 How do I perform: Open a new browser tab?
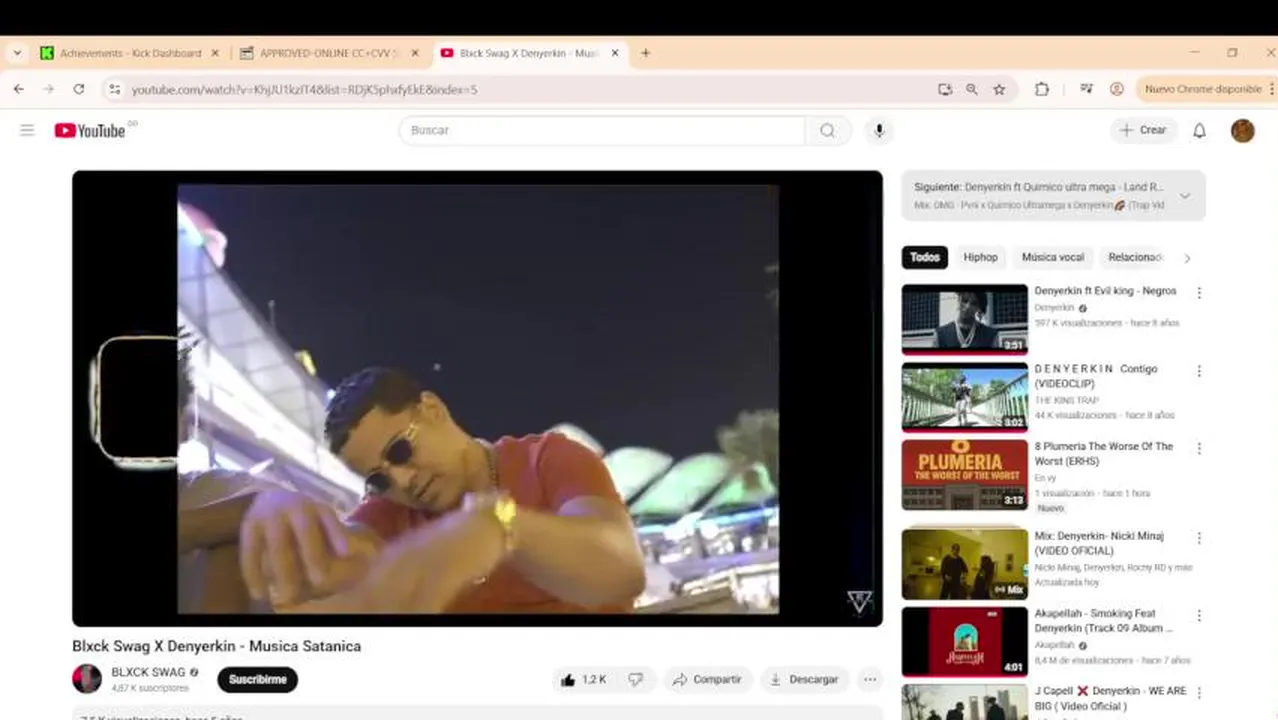pyautogui.click(x=645, y=53)
